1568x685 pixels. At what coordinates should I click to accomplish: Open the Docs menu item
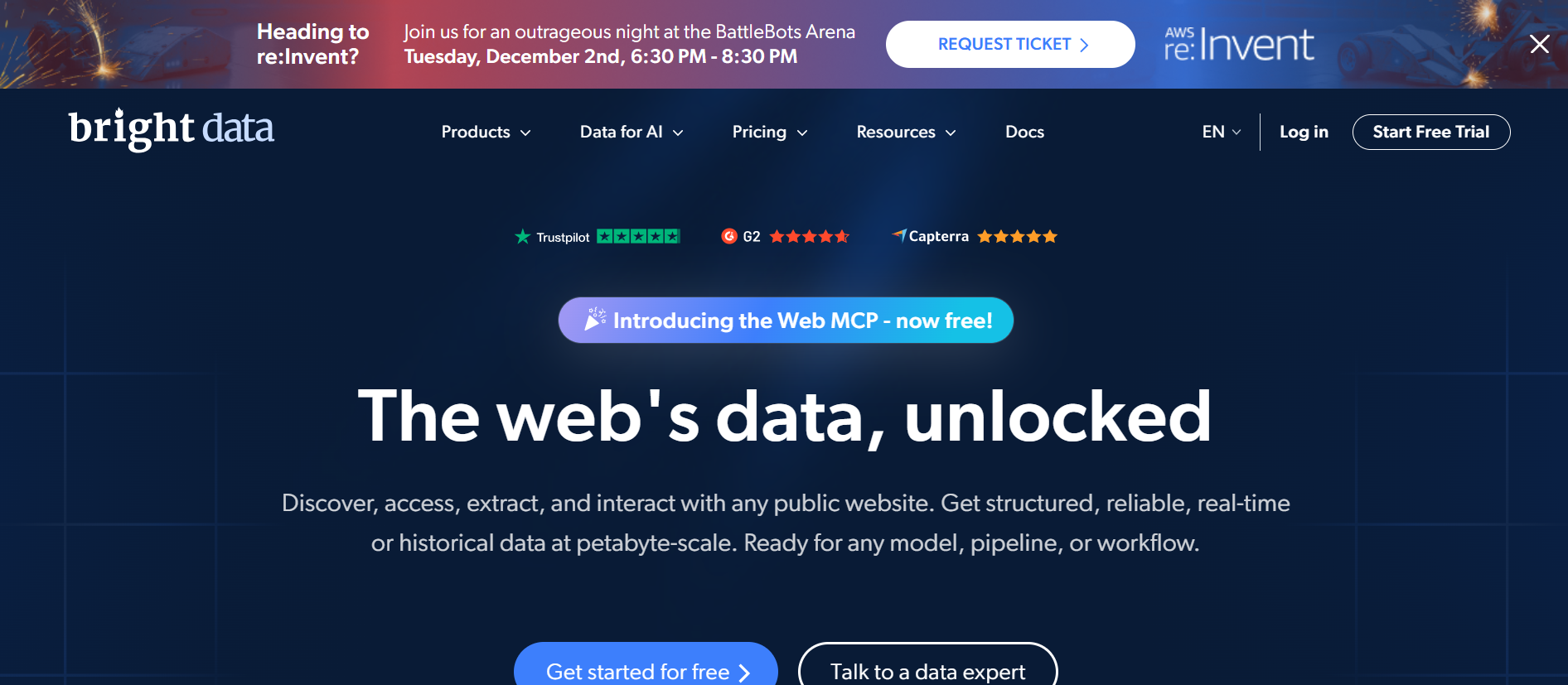coord(1024,133)
